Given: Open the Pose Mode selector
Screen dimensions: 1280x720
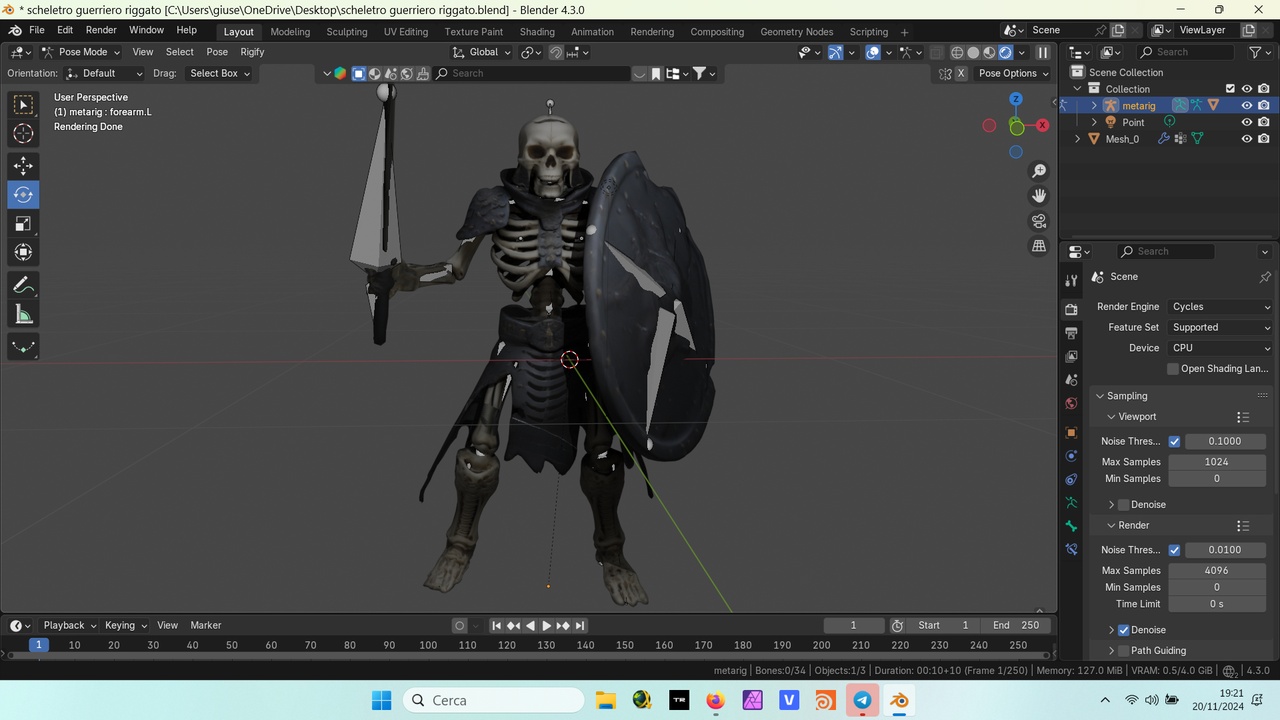Looking at the screenshot, I should point(81,52).
